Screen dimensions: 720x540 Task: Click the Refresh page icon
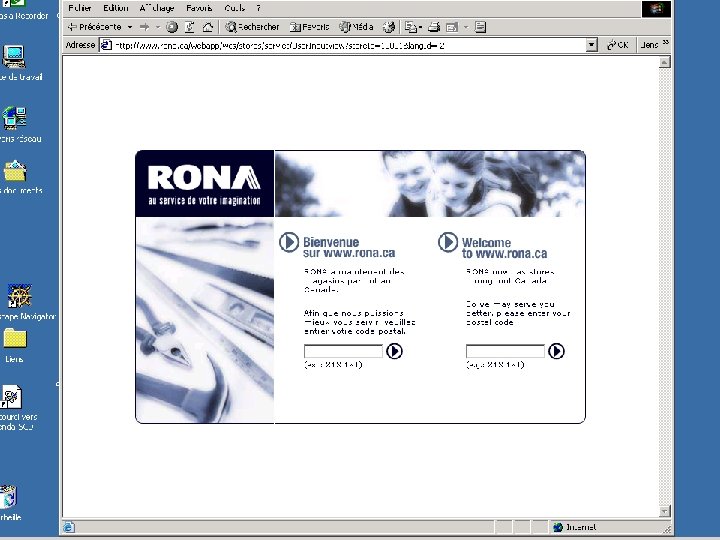coord(190,27)
